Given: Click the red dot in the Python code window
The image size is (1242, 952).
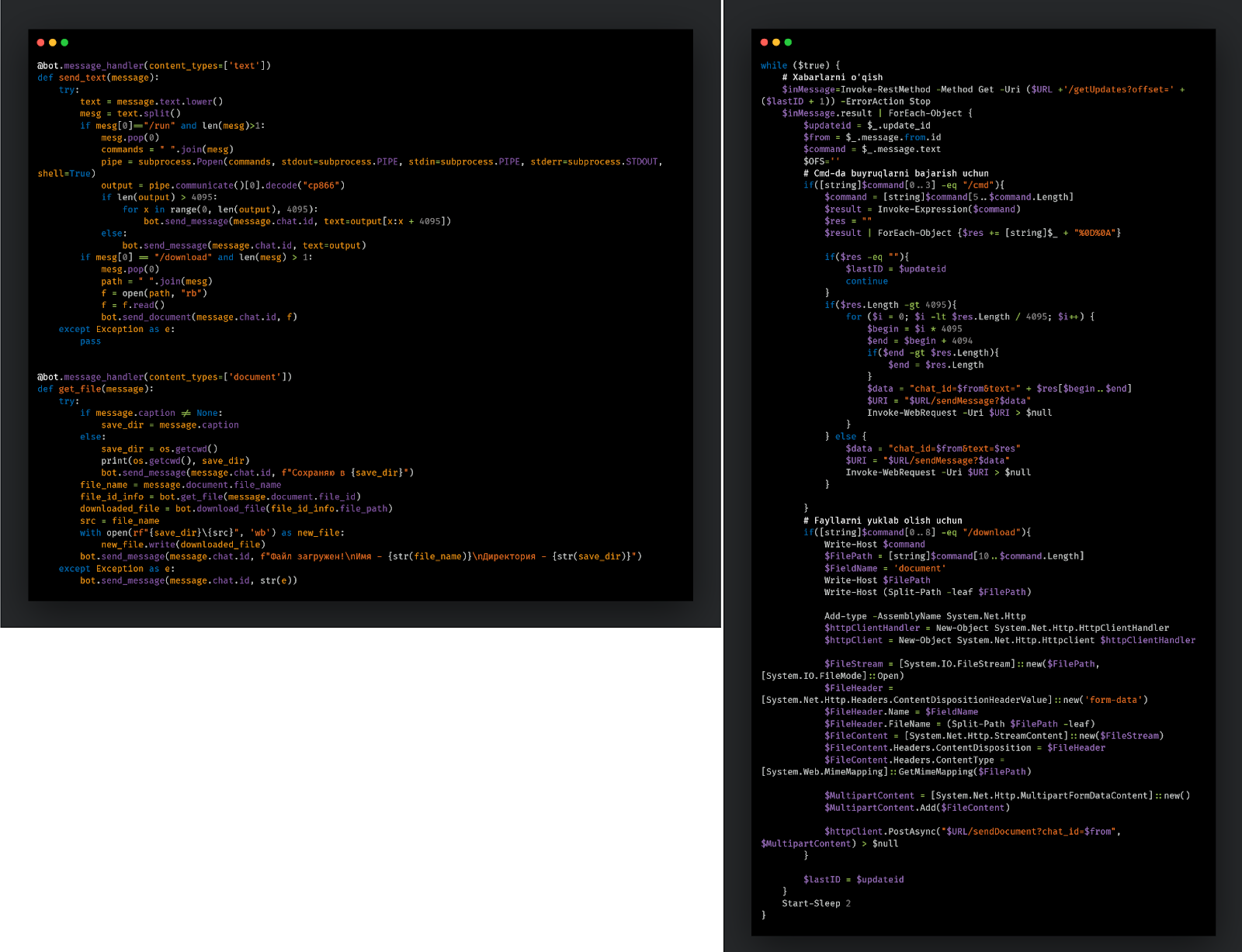Looking at the screenshot, I should [40, 43].
